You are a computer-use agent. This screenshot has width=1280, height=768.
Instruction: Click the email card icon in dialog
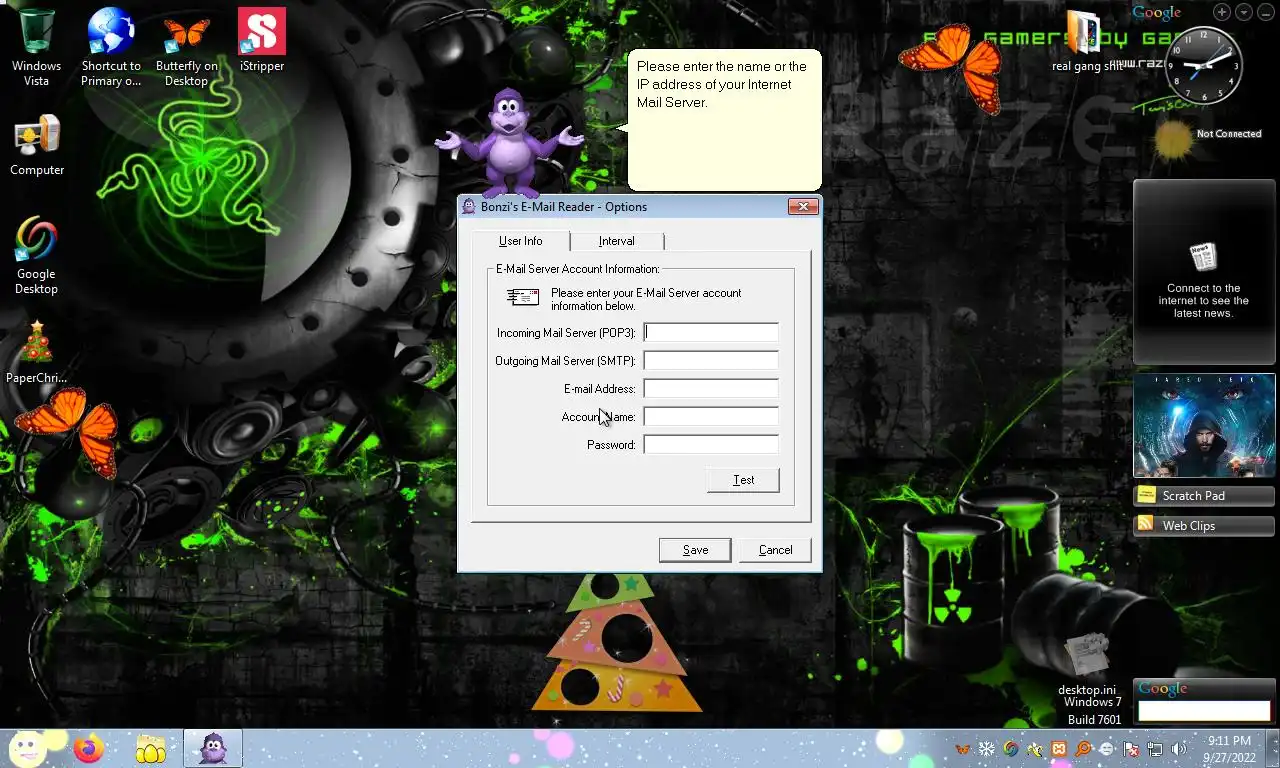tap(523, 297)
